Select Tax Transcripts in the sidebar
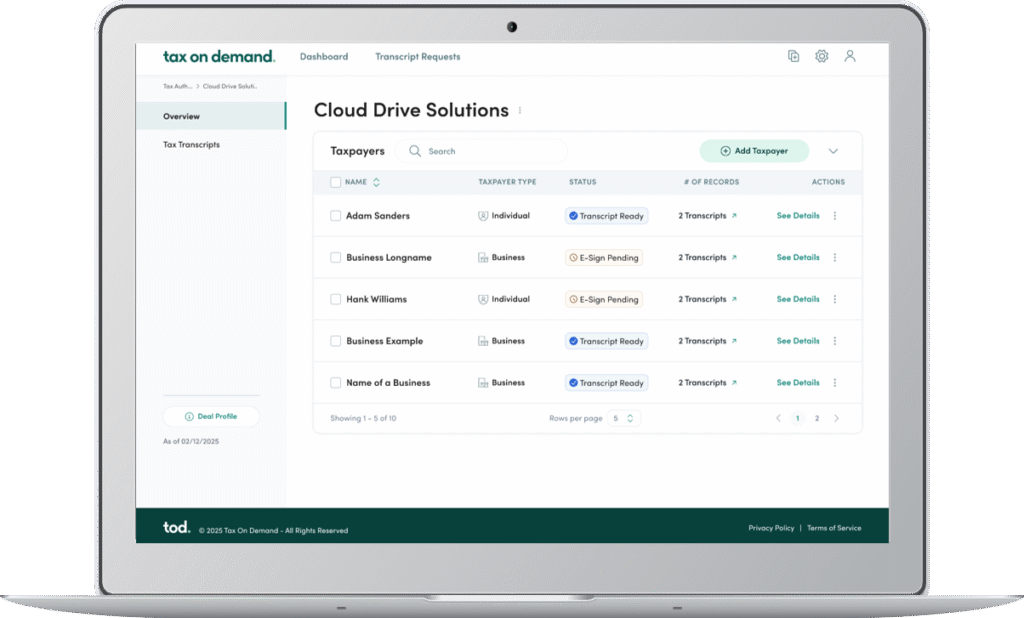The image size is (1024, 618). 191,145
